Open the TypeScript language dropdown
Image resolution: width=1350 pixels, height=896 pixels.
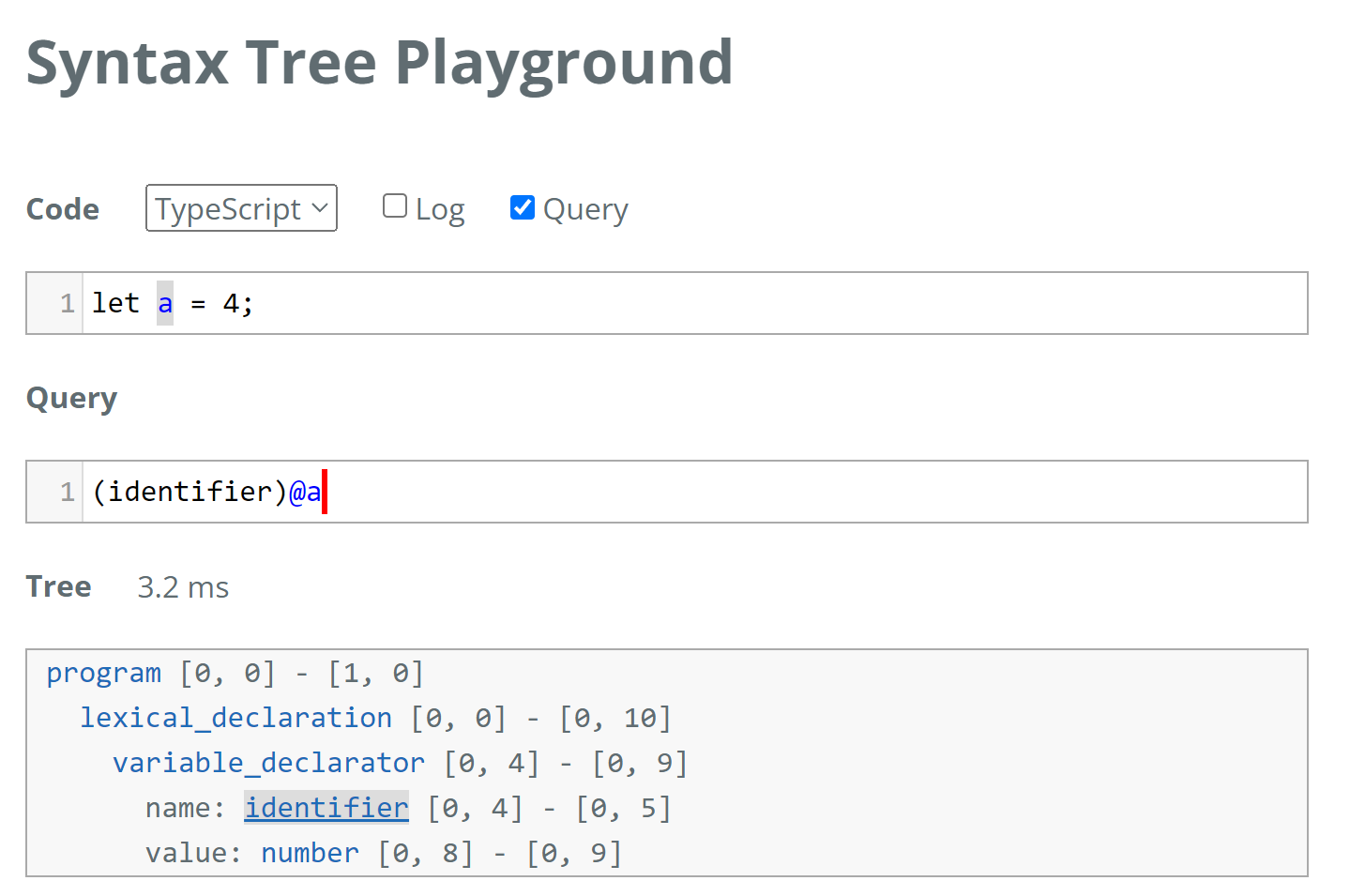[x=241, y=208]
